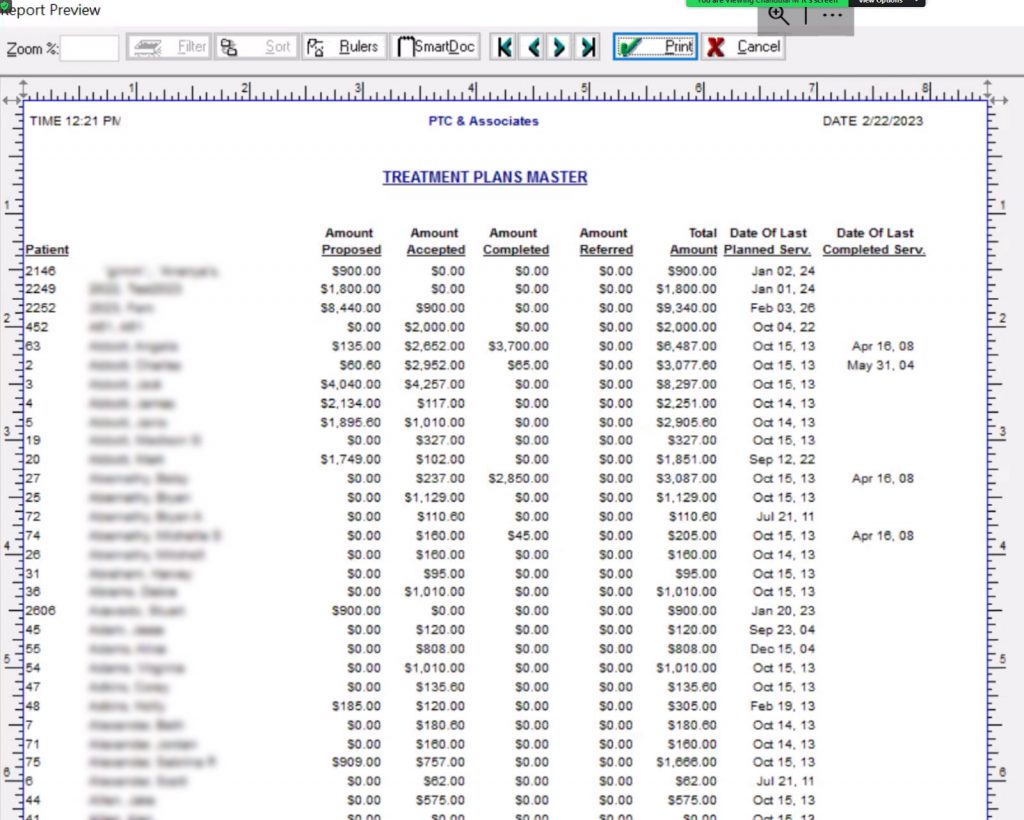Image resolution: width=1024 pixels, height=820 pixels.
Task: Click the Print button
Action: point(655,47)
